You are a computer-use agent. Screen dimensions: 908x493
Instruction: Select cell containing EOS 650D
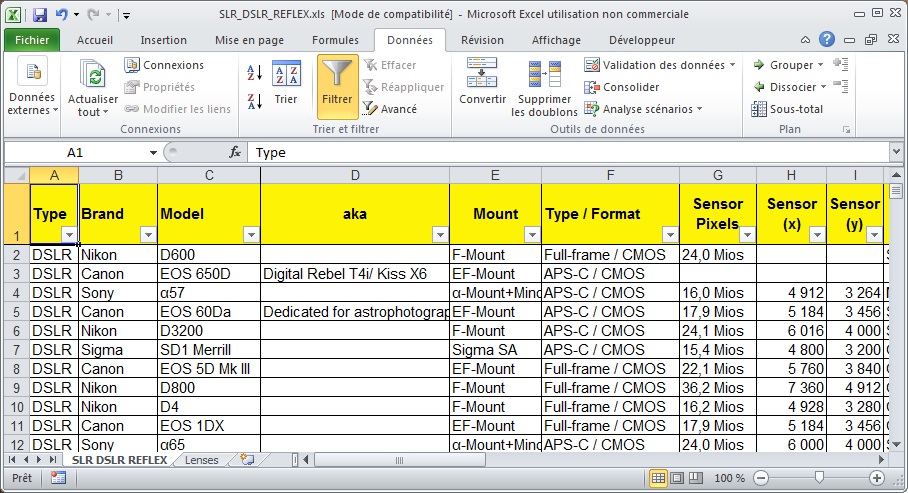point(209,273)
